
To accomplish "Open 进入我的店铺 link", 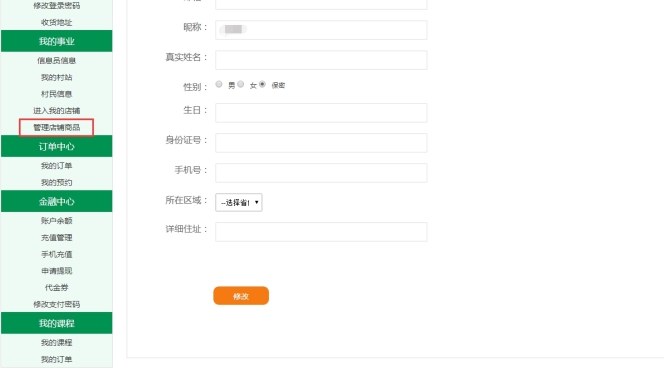I will (56, 111).
